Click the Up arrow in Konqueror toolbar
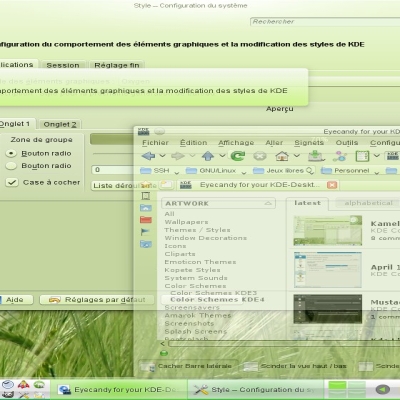The height and width of the screenshot is (400, 400). coord(208,156)
